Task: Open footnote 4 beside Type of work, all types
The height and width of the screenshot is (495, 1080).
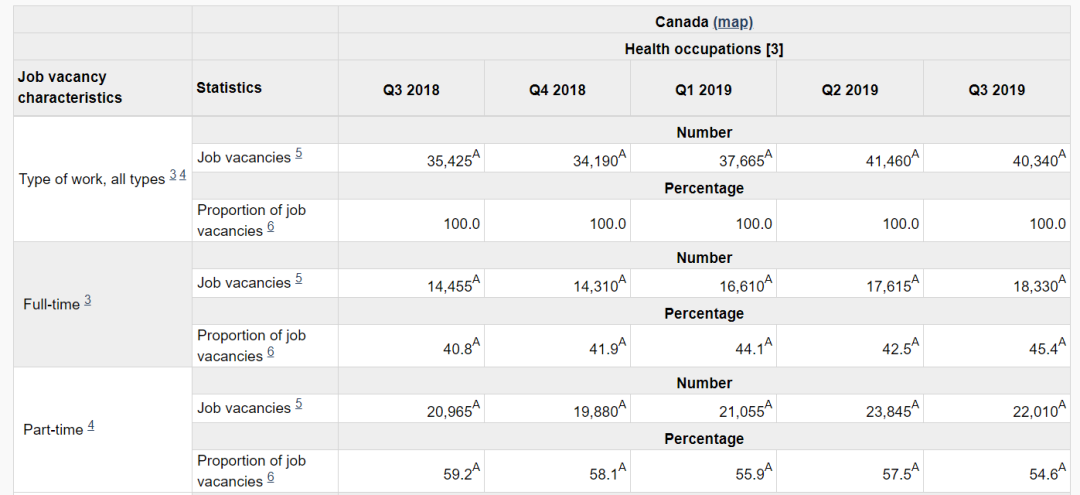Action: pos(182,176)
